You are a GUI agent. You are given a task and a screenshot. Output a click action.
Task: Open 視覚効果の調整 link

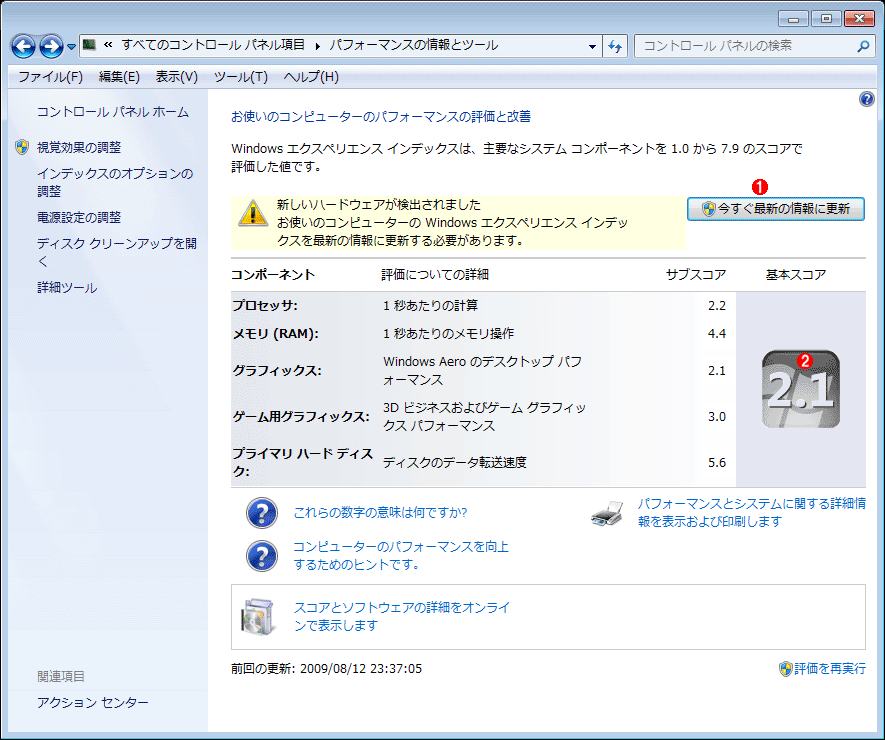point(79,147)
